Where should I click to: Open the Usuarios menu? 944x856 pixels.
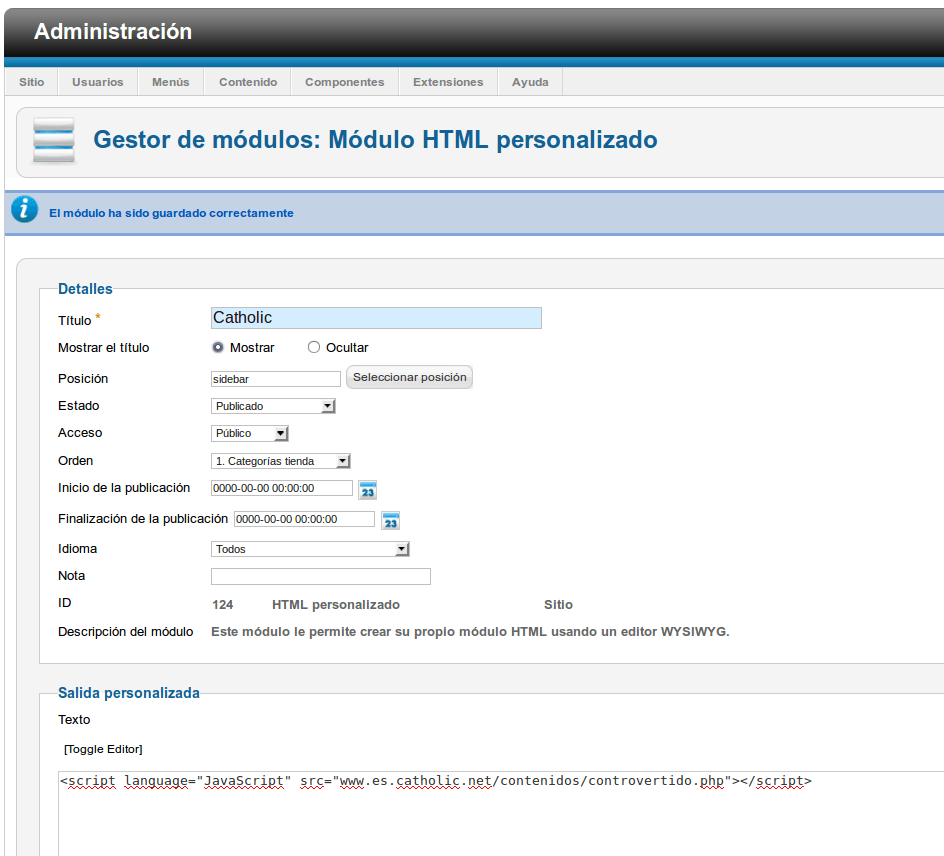click(x=98, y=82)
